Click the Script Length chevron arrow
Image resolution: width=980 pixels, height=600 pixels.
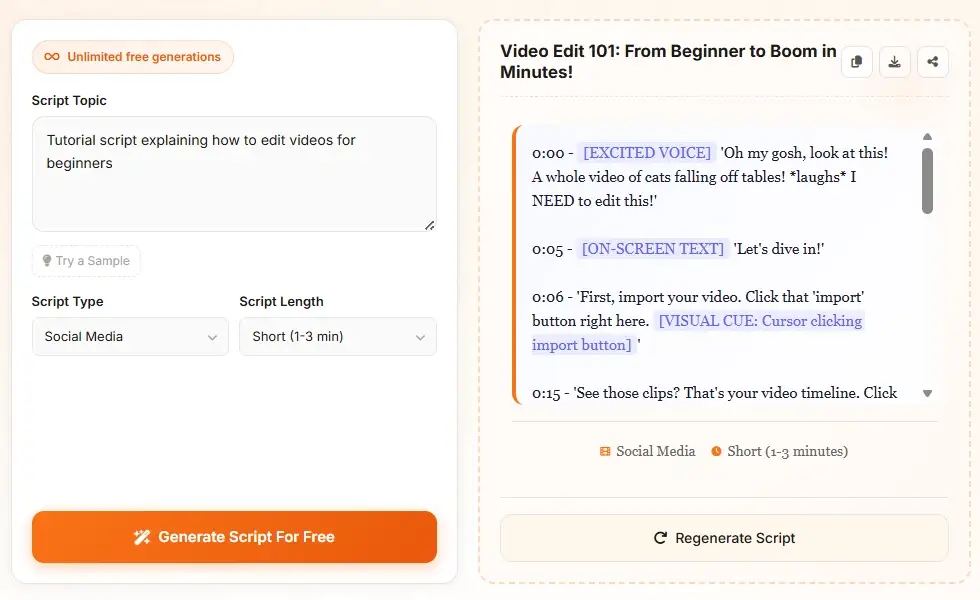tap(420, 338)
